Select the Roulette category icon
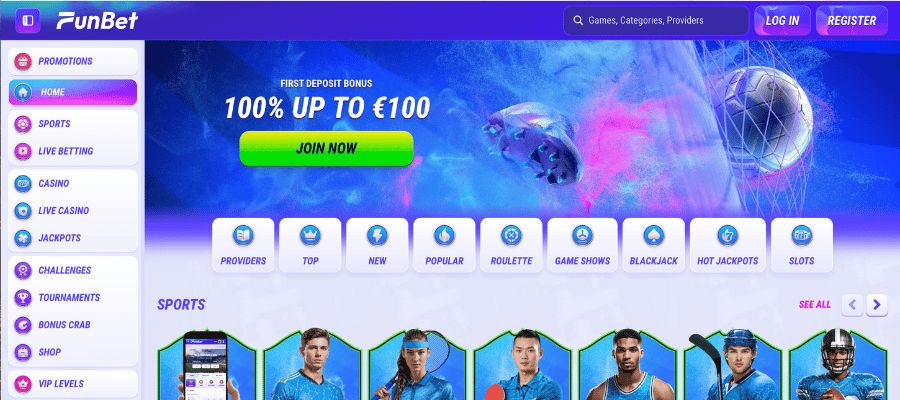The image size is (900, 400). [511, 235]
